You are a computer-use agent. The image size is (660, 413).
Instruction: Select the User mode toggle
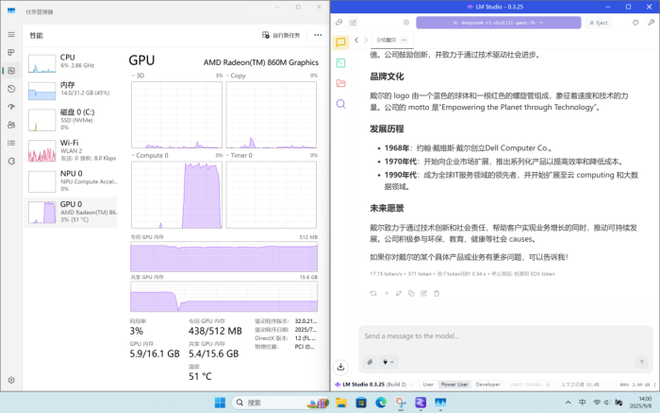[x=428, y=384]
